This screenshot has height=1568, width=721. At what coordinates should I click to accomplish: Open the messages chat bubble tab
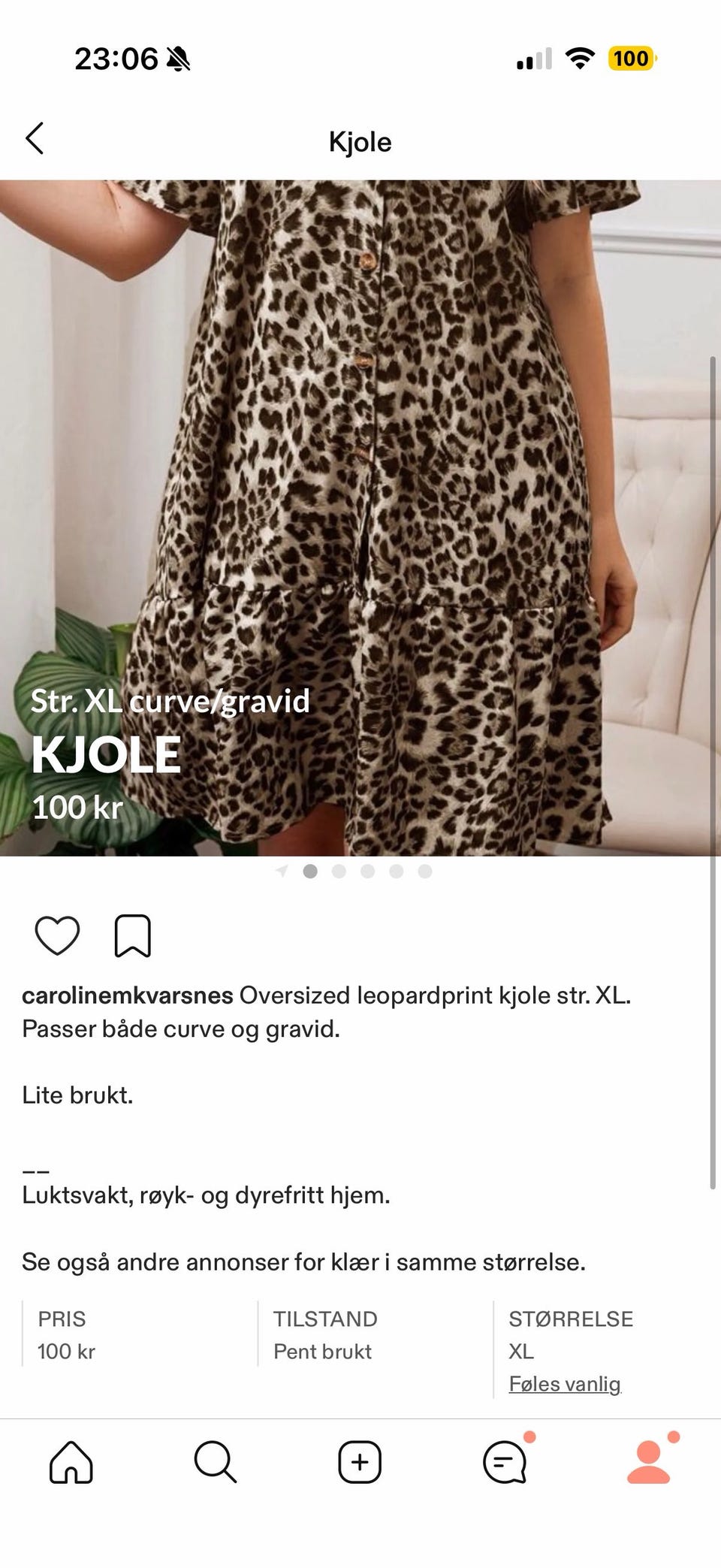tap(505, 1462)
